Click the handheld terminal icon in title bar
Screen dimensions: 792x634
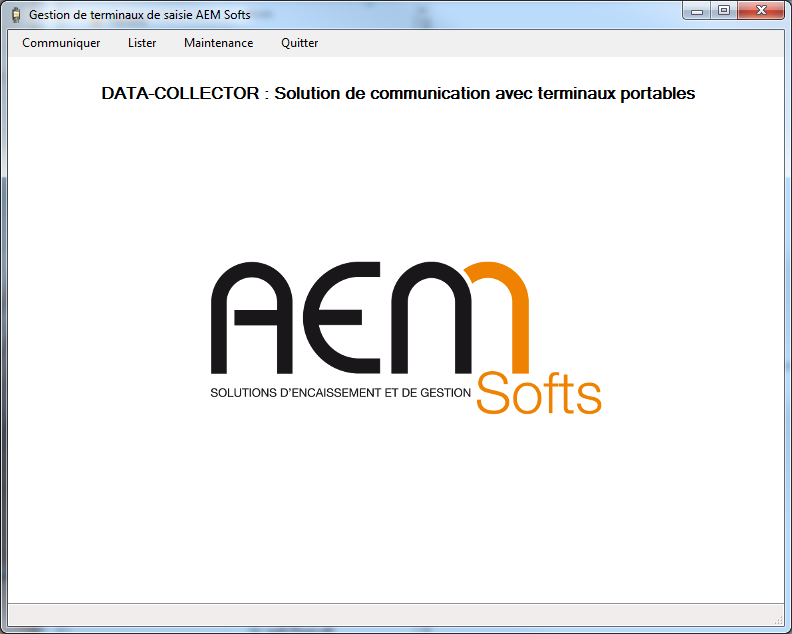click(x=16, y=15)
